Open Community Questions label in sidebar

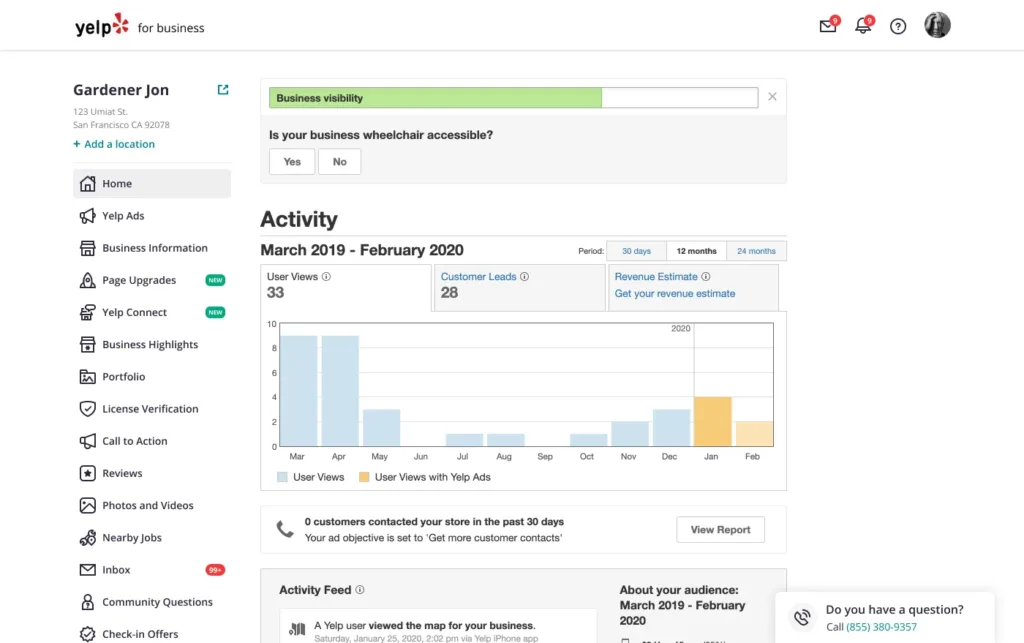(157, 602)
